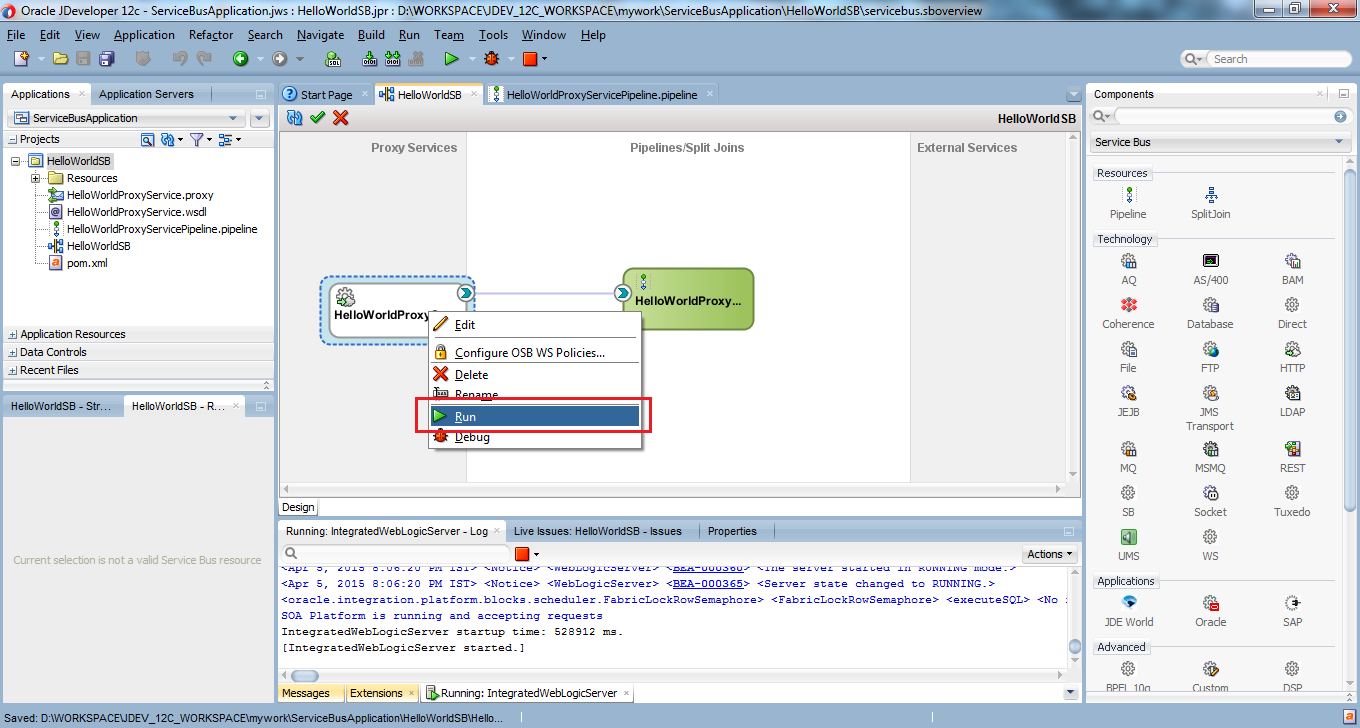The image size is (1360, 728).
Task: Select the SplitJoin component
Action: pyautogui.click(x=1210, y=203)
